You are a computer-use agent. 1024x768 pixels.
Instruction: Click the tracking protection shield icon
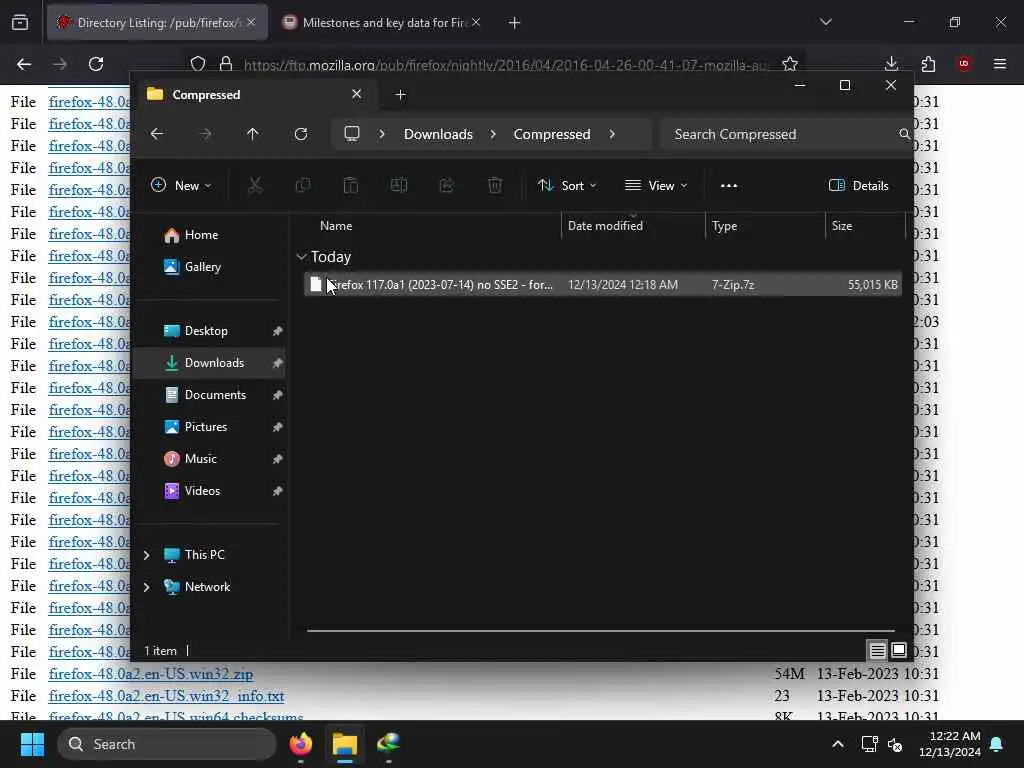[198, 63]
